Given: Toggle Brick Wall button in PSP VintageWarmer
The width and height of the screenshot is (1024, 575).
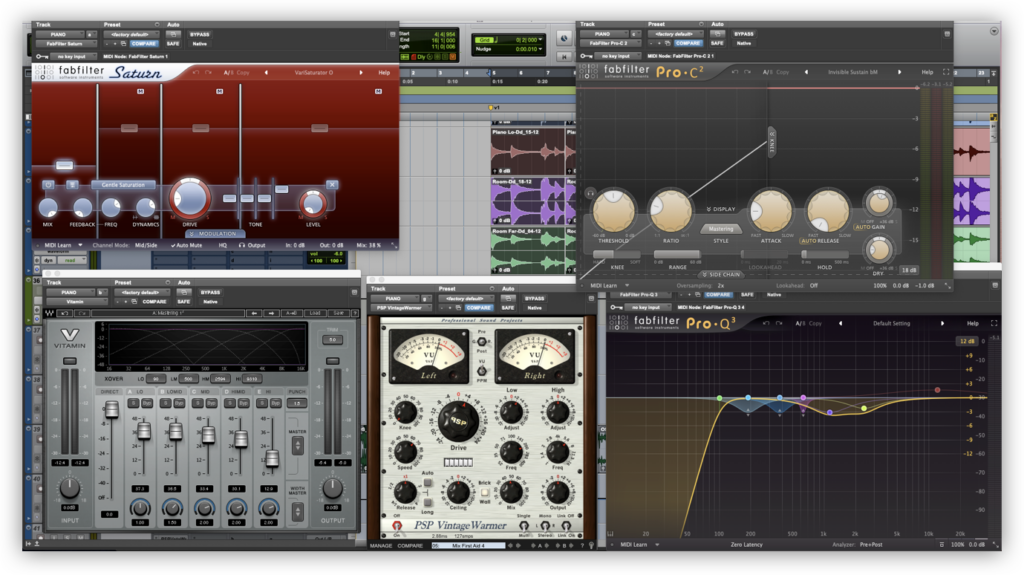Looking at the screenshot, I should [485, 491].
